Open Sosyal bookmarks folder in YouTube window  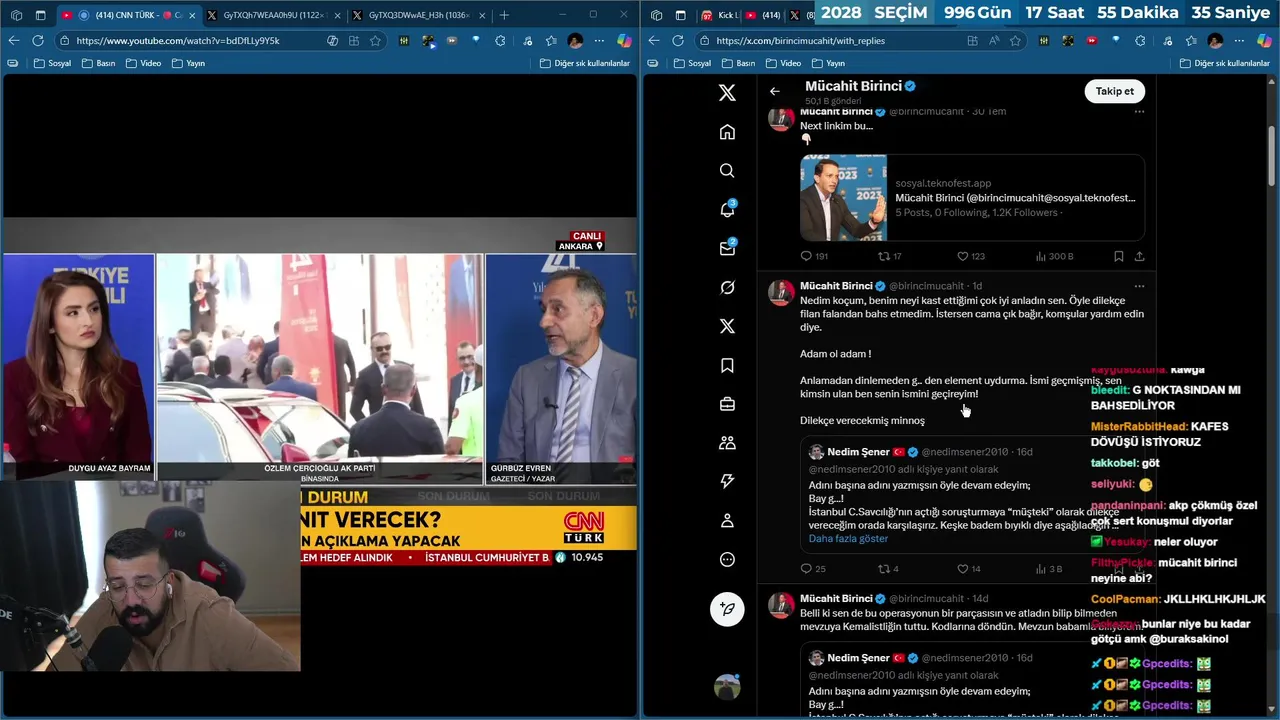(x=52, y=63)
